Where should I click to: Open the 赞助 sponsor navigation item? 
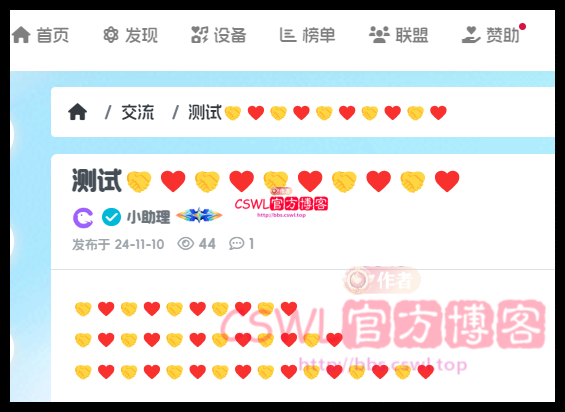(491, 35)
